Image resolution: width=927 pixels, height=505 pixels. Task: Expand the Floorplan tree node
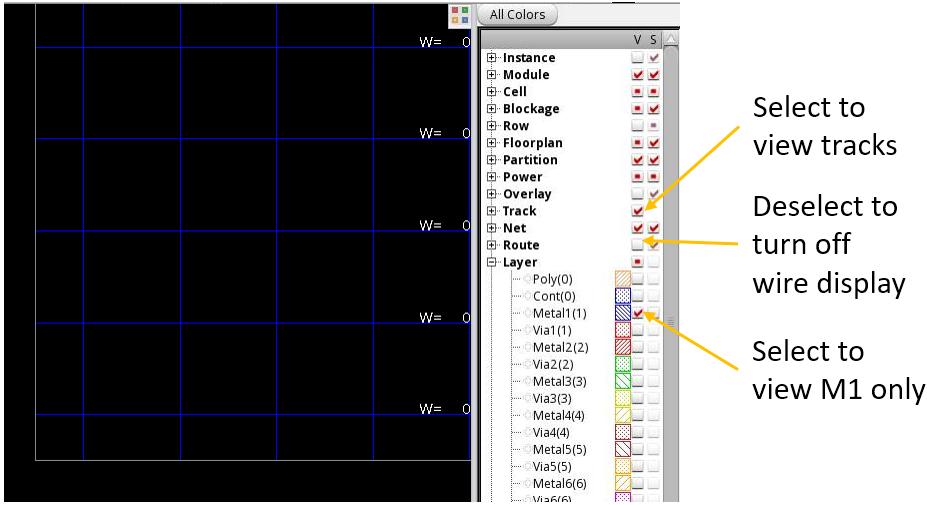pyautogui.click(x=492, y=143)
